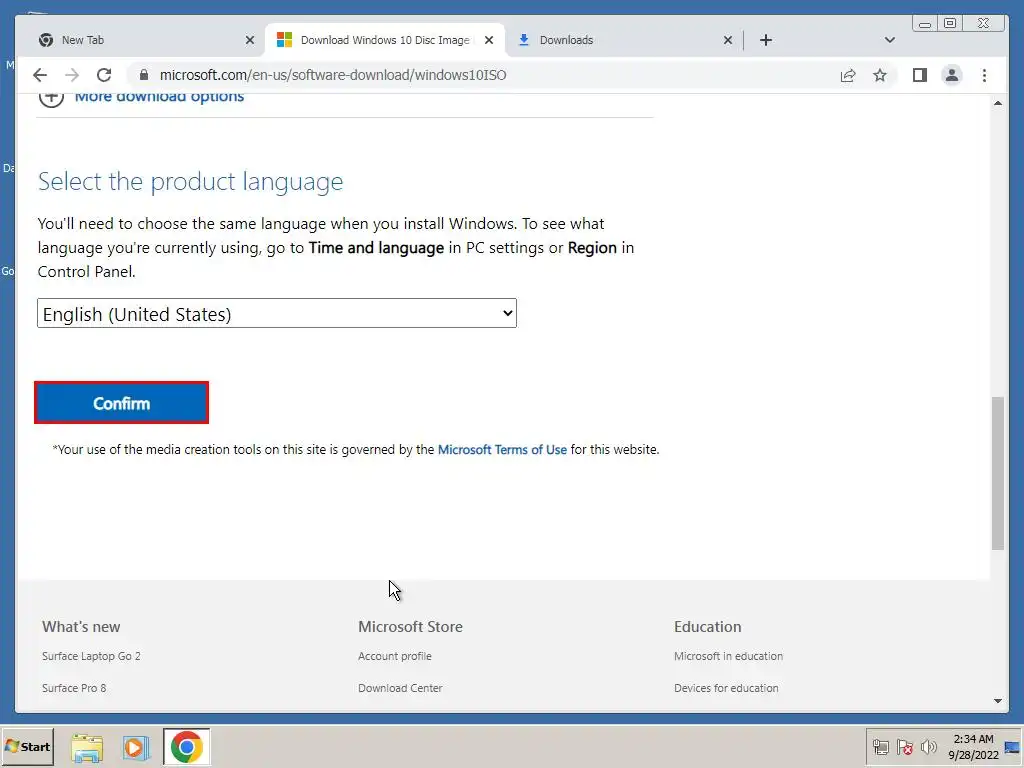Click the 'What's new' footer heading

(81, 626)
